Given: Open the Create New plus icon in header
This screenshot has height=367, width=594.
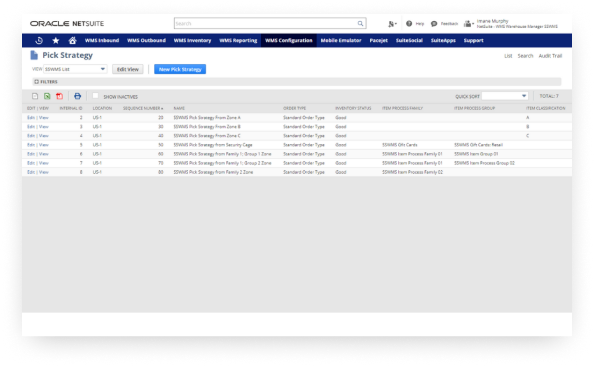Looking at the screenshot, I should click(x=392, y=24).
